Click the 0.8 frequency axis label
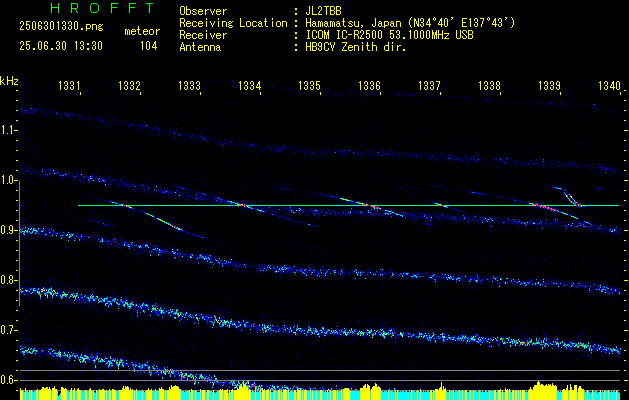 (x=8, y=280)
